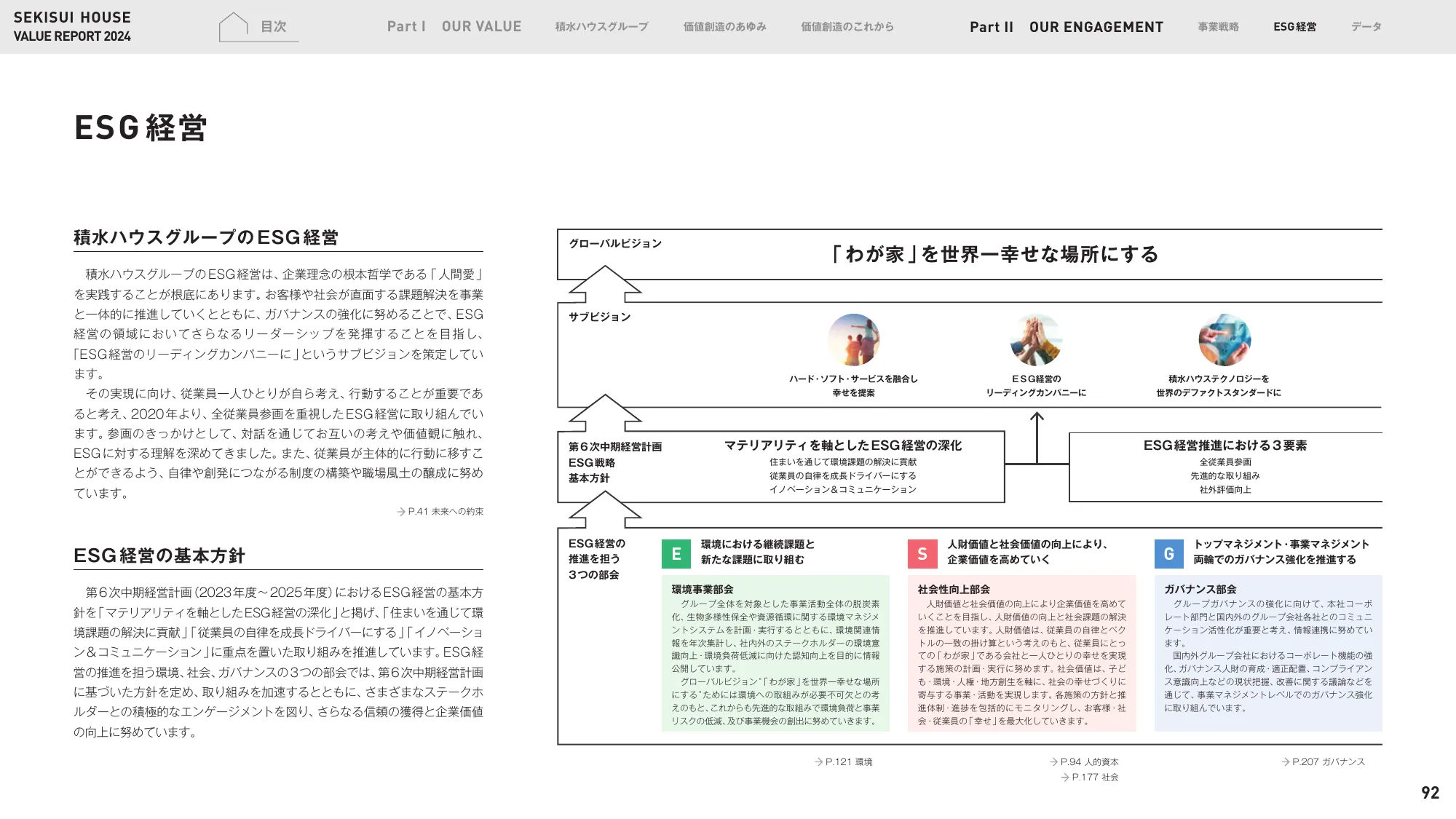Click the joined hands photo above ESG経営の
This screenshot has width=1456, height=819.
pos(1037,340)
